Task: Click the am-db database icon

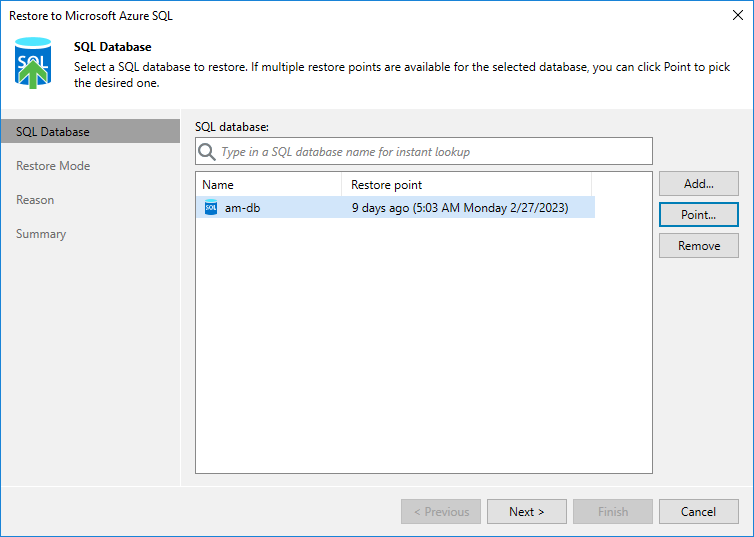Action: point(211,207)
